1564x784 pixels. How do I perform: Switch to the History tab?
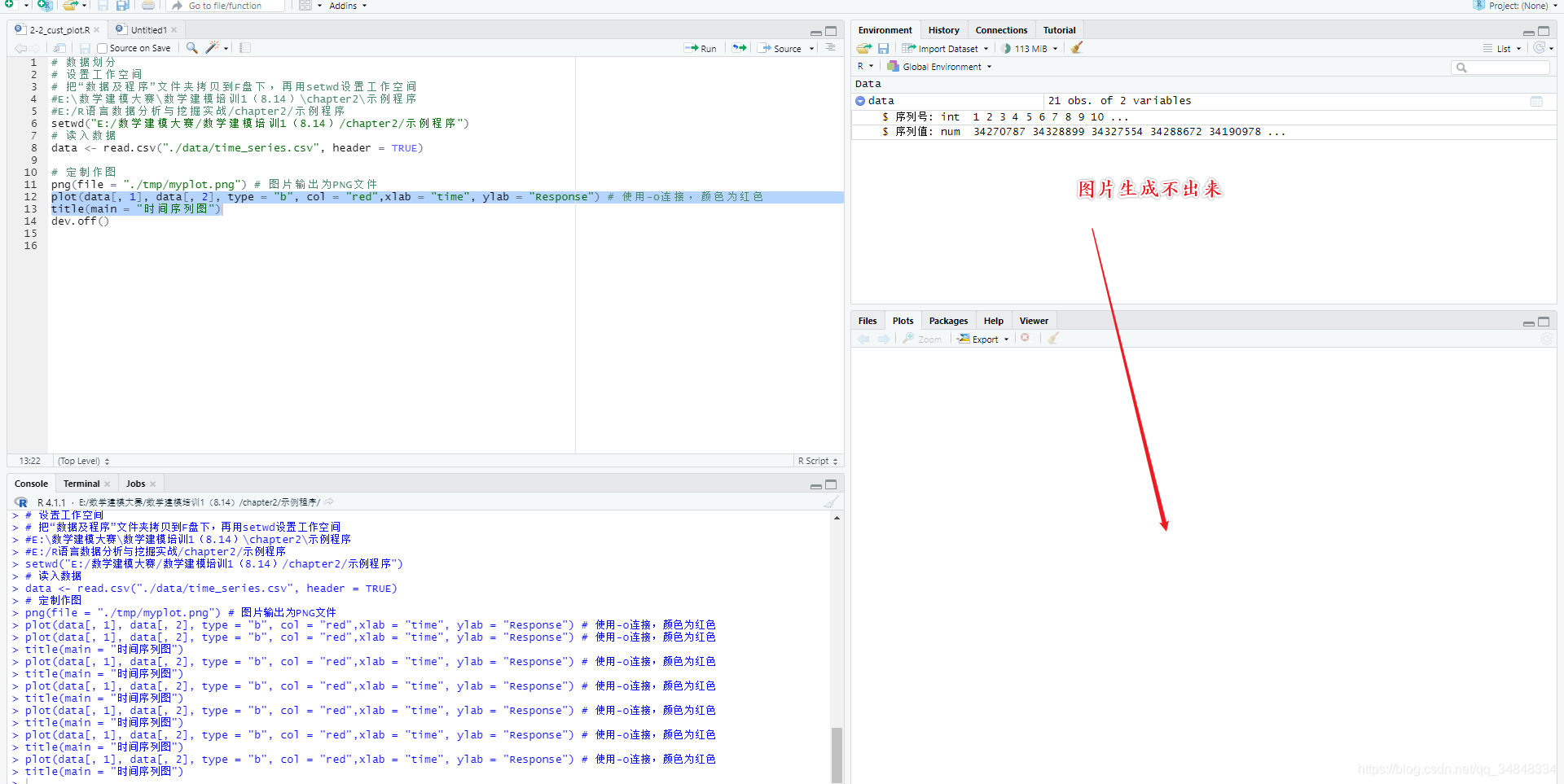tap(943, 30)
